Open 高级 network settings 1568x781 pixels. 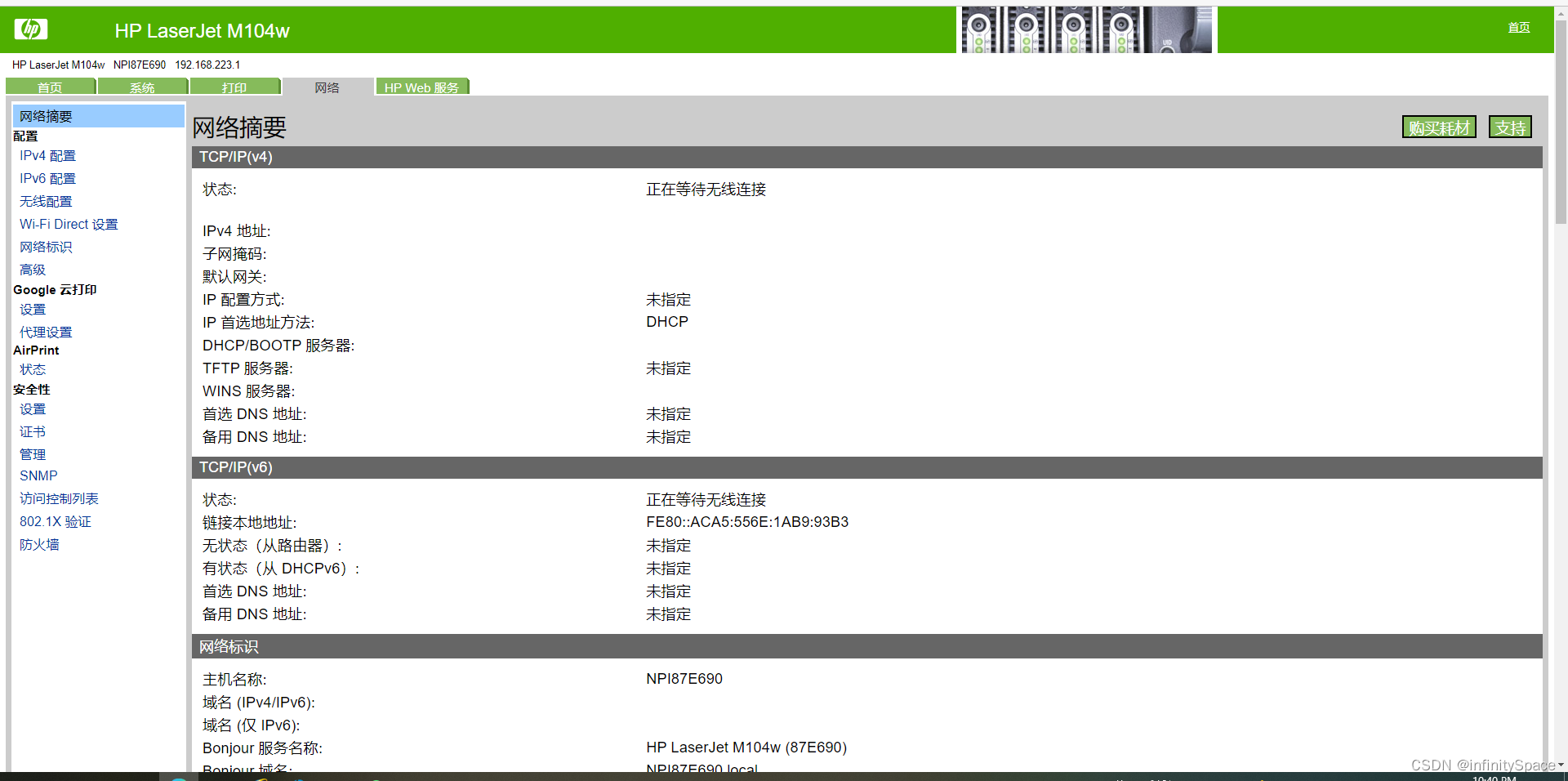[x=33, y=270]
